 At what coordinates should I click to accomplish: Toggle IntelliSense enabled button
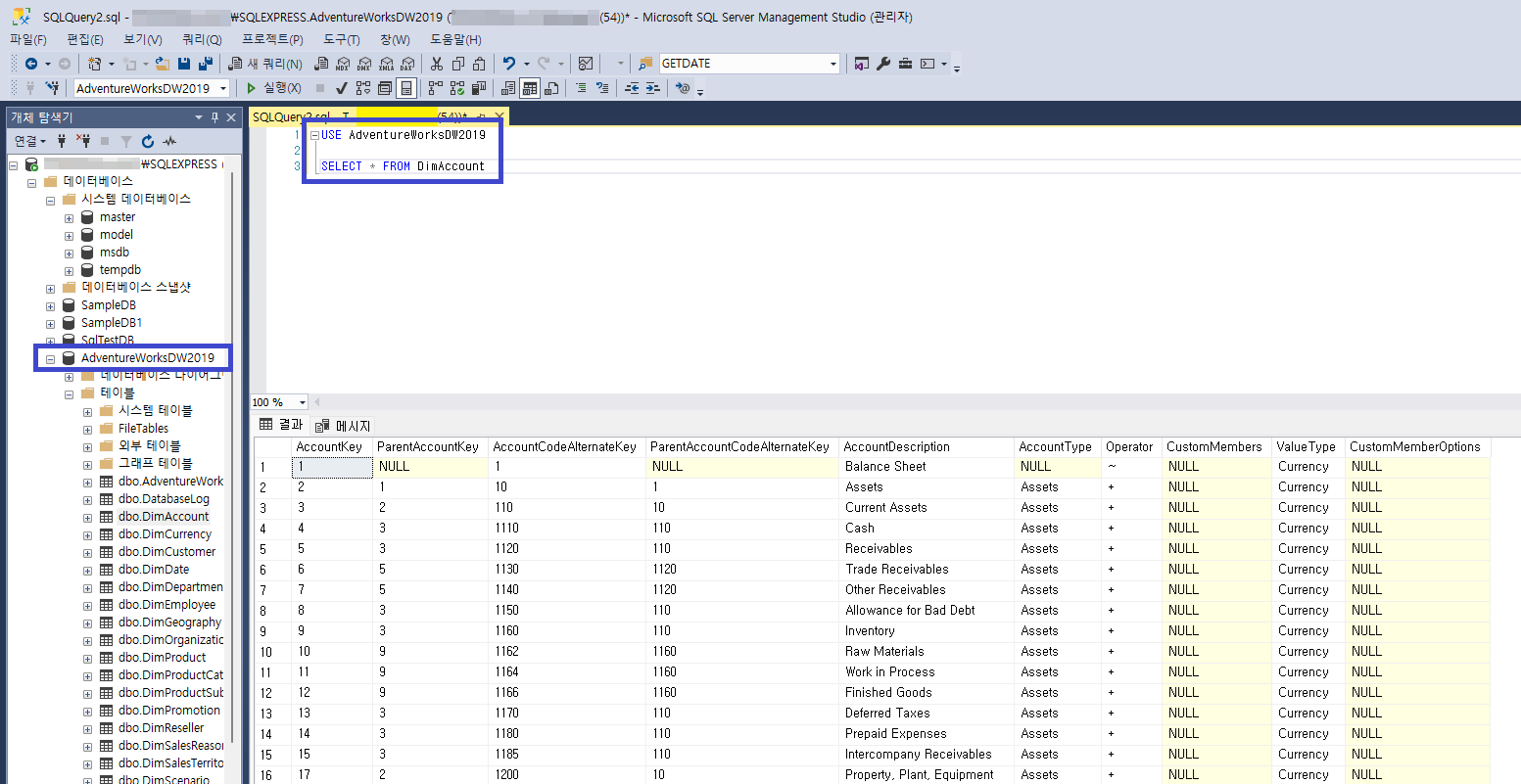(406, 88)
